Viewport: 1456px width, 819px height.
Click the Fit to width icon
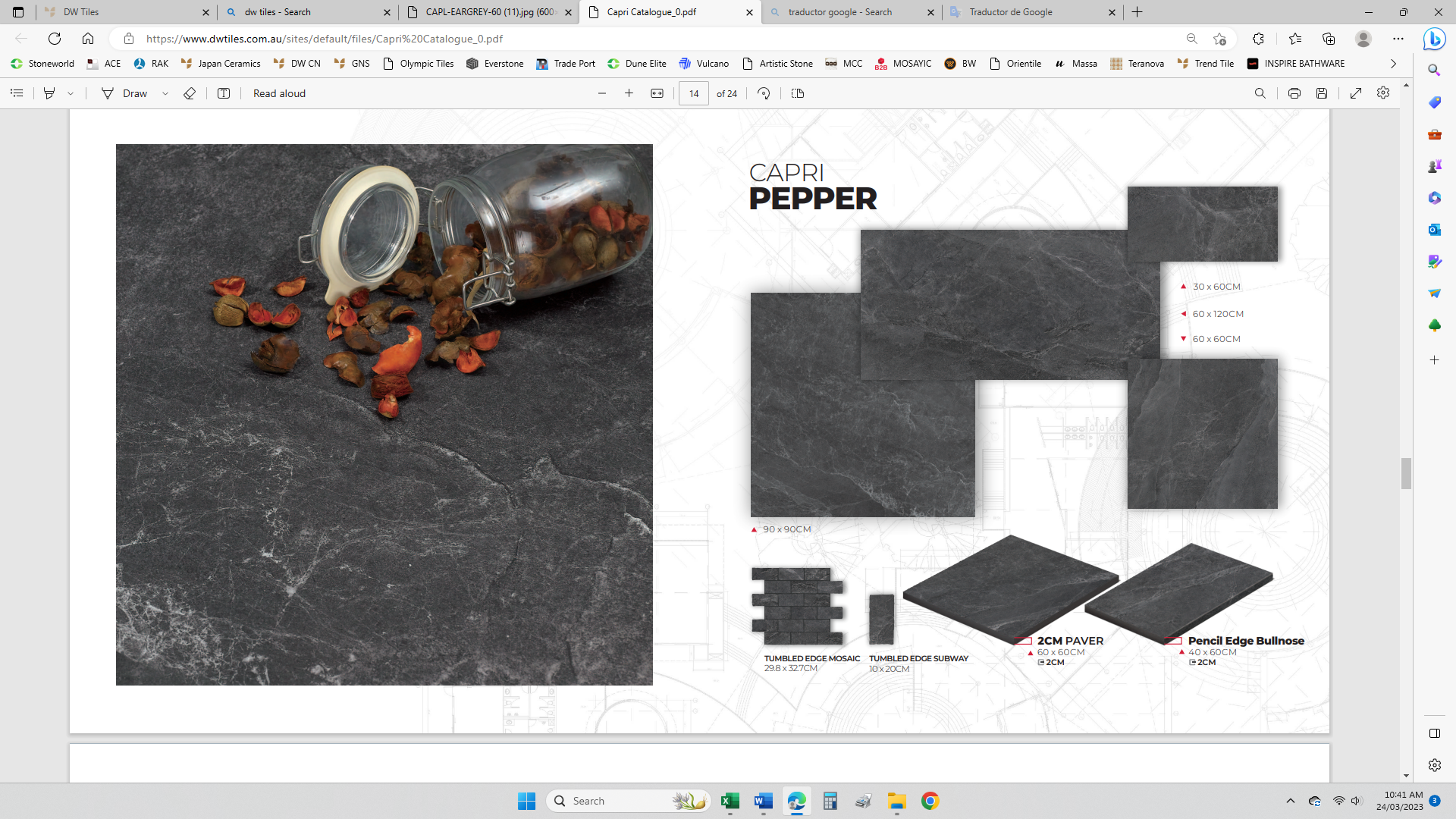657,93
